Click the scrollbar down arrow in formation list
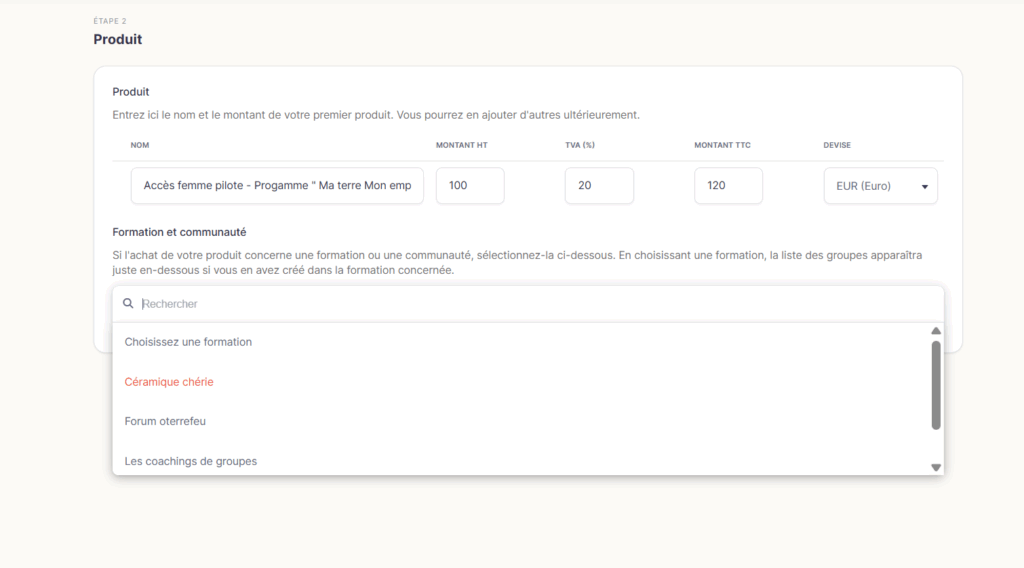Viewport: 1024px width, 568px height. point(936,467)
